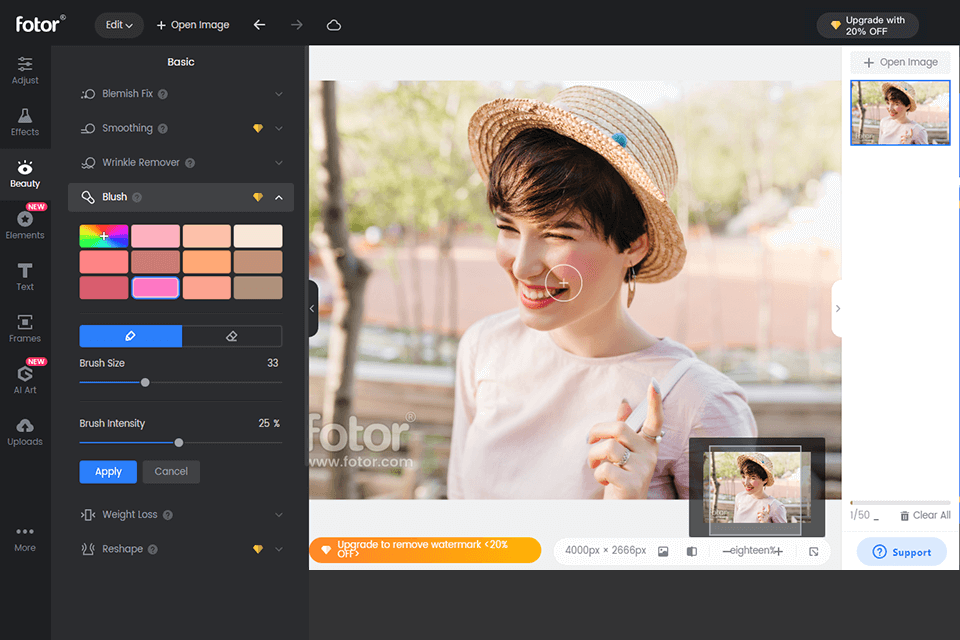Select the orange blush swatch
This screenshot has height=640, width=960.
207,262
